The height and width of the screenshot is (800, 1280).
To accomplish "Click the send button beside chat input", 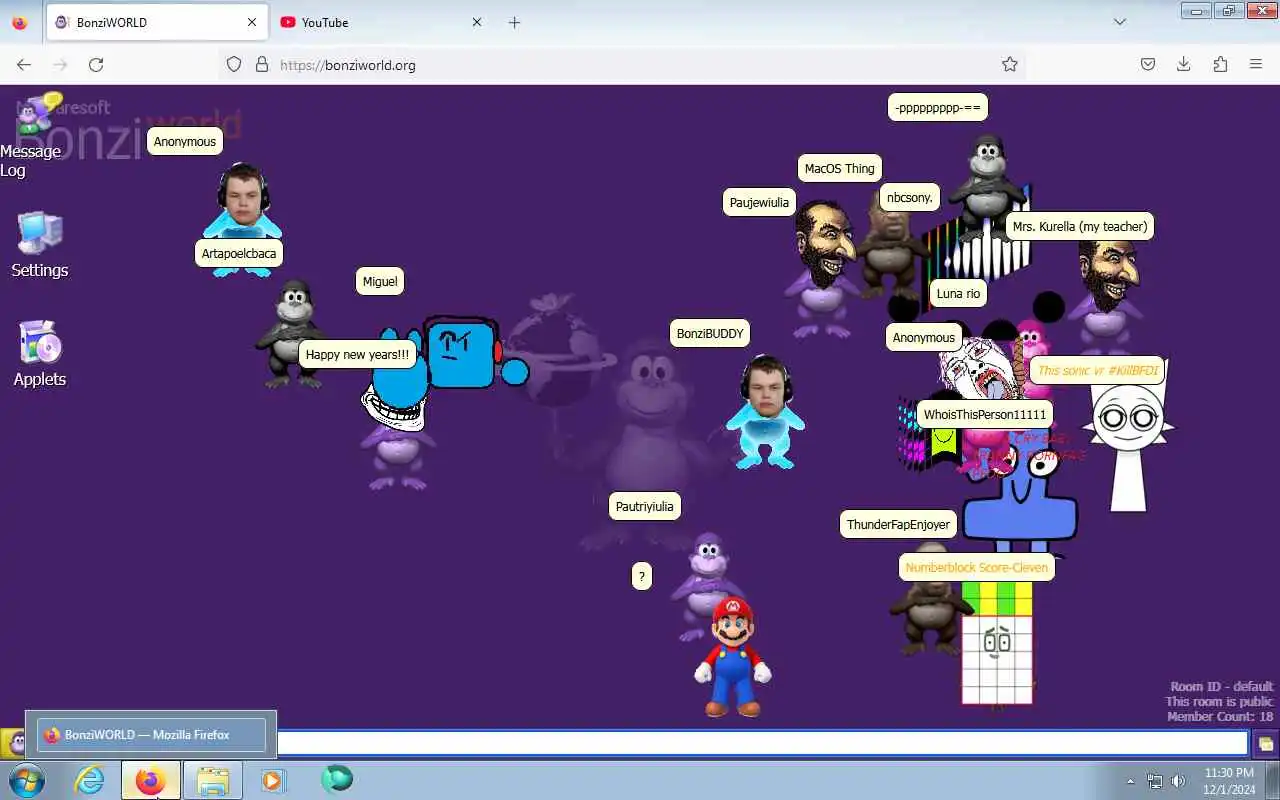I will [1265, 744].
